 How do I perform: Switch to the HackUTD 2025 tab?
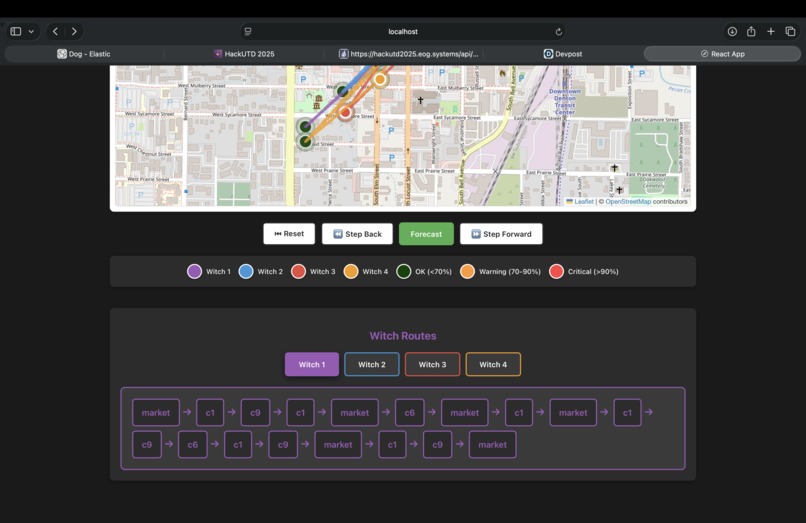(x=244, y=53)
